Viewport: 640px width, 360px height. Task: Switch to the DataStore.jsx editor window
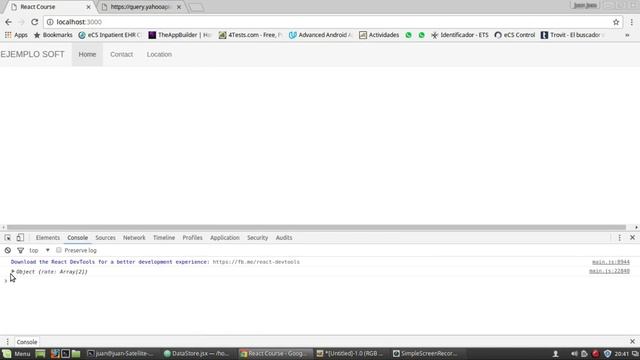coord(196,353)
